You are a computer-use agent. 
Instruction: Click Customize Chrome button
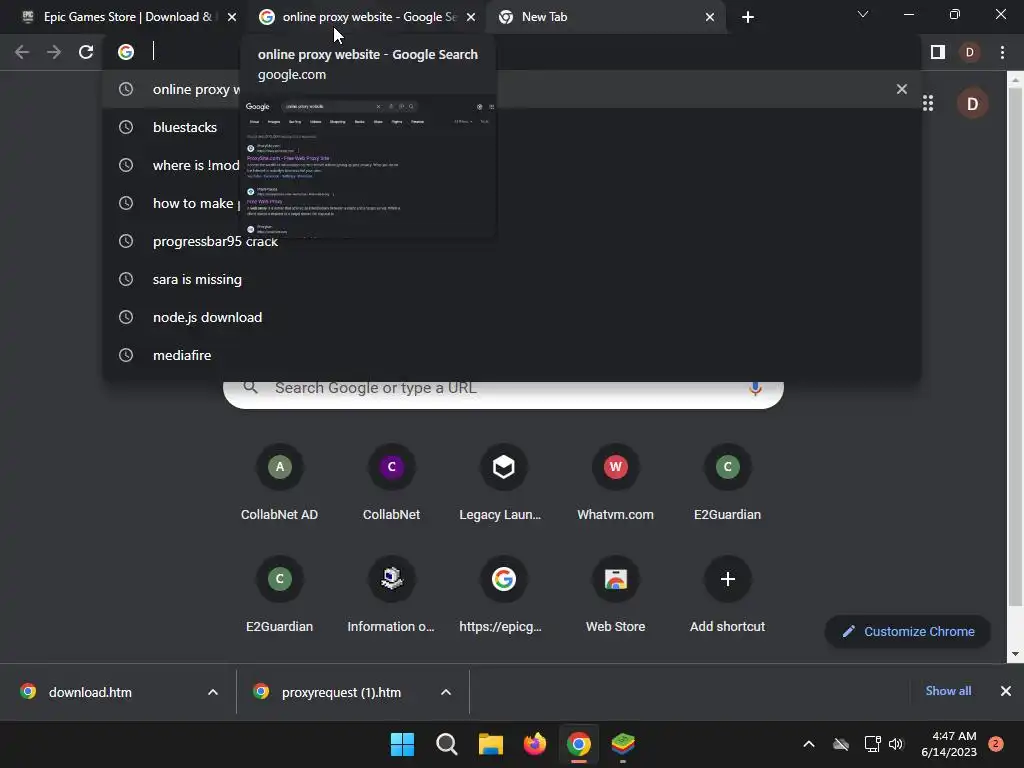[x=908, y=632]
